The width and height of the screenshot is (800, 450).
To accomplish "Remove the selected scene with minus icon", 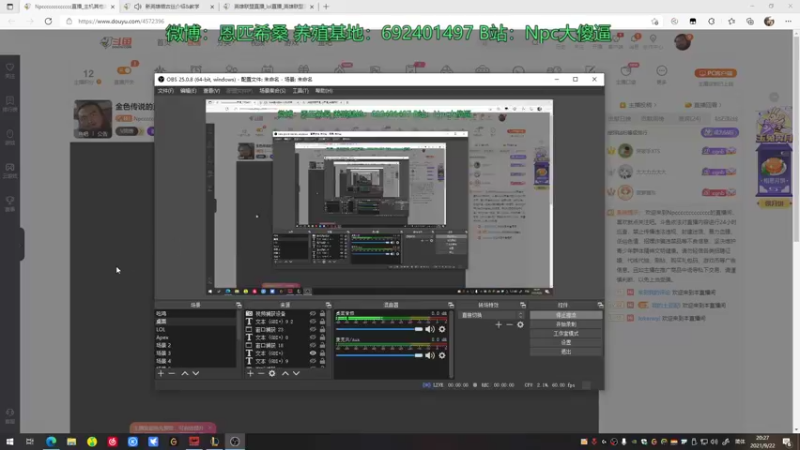I will coord(171,373).
